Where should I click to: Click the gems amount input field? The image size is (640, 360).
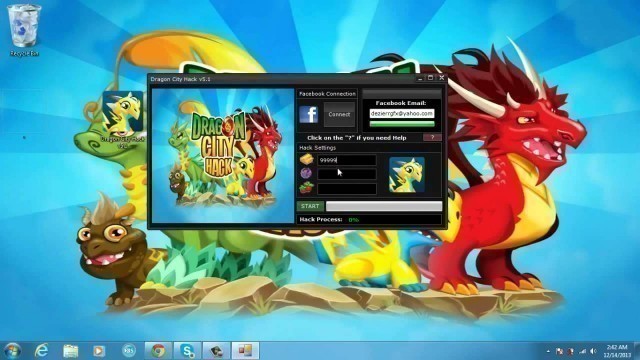click(347, 174)
